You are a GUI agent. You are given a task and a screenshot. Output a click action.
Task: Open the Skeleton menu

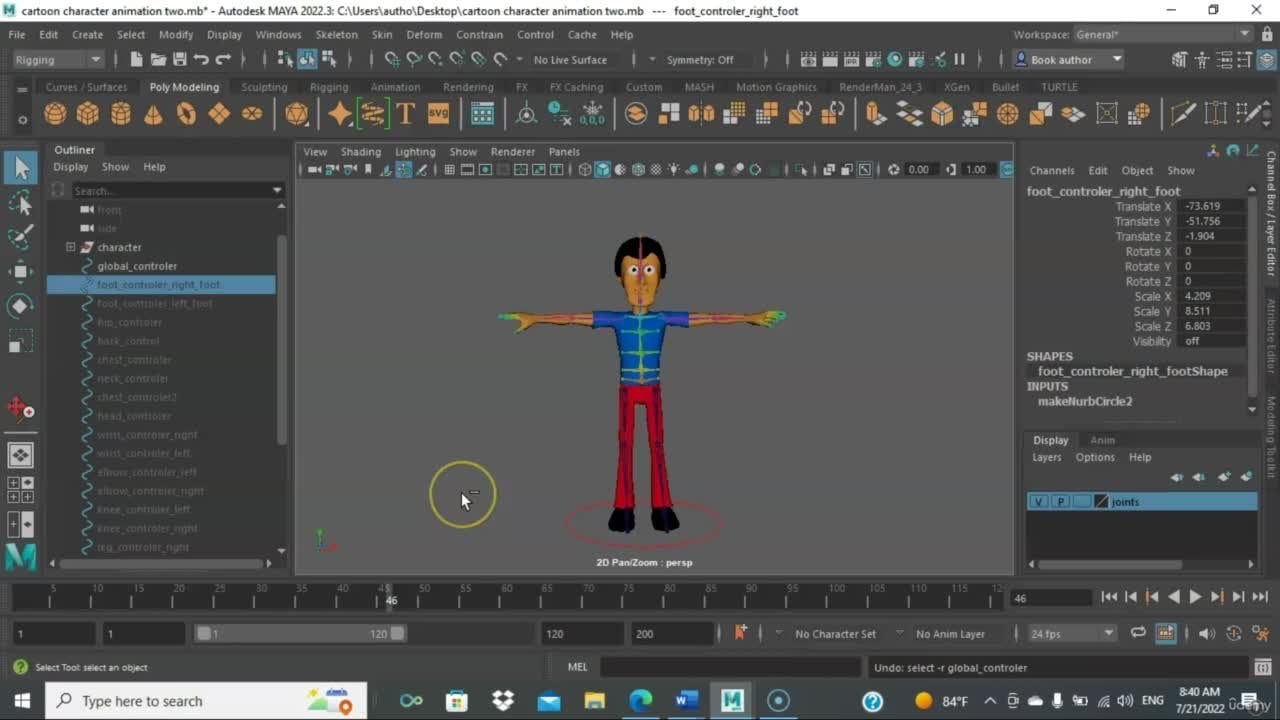336,34
